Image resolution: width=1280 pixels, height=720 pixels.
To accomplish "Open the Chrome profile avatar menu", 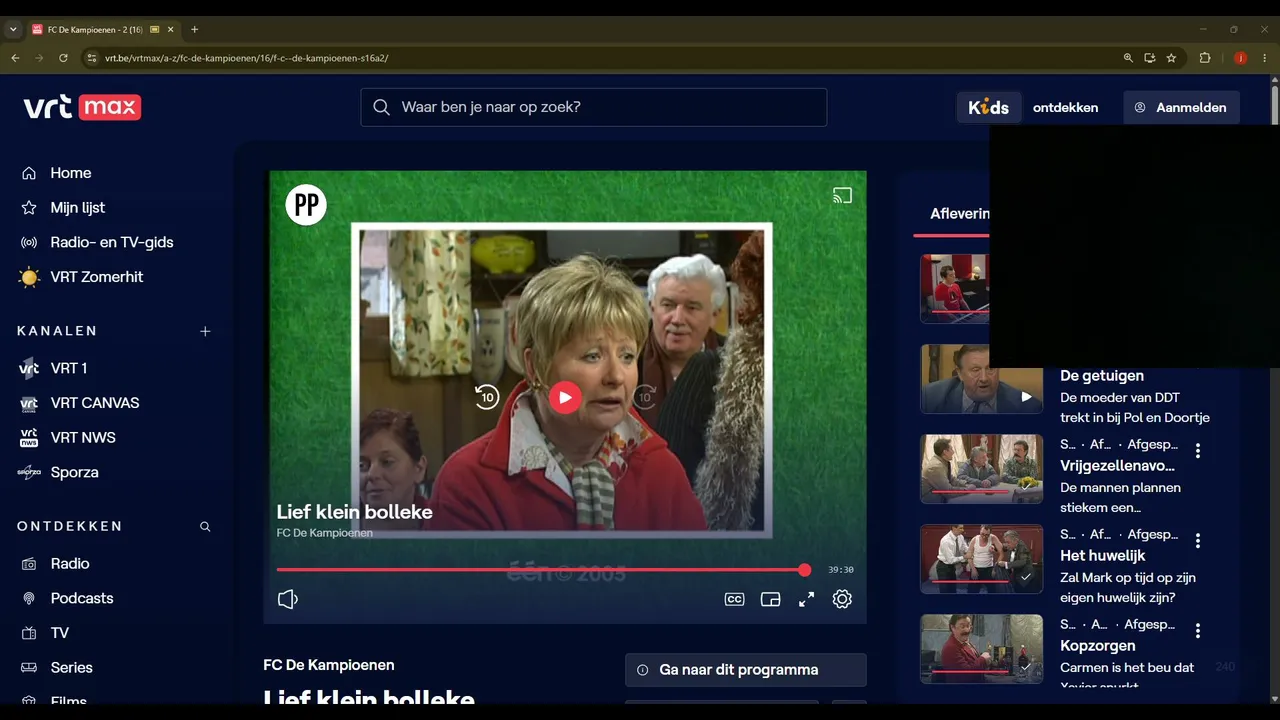I will pos(1240,58).
